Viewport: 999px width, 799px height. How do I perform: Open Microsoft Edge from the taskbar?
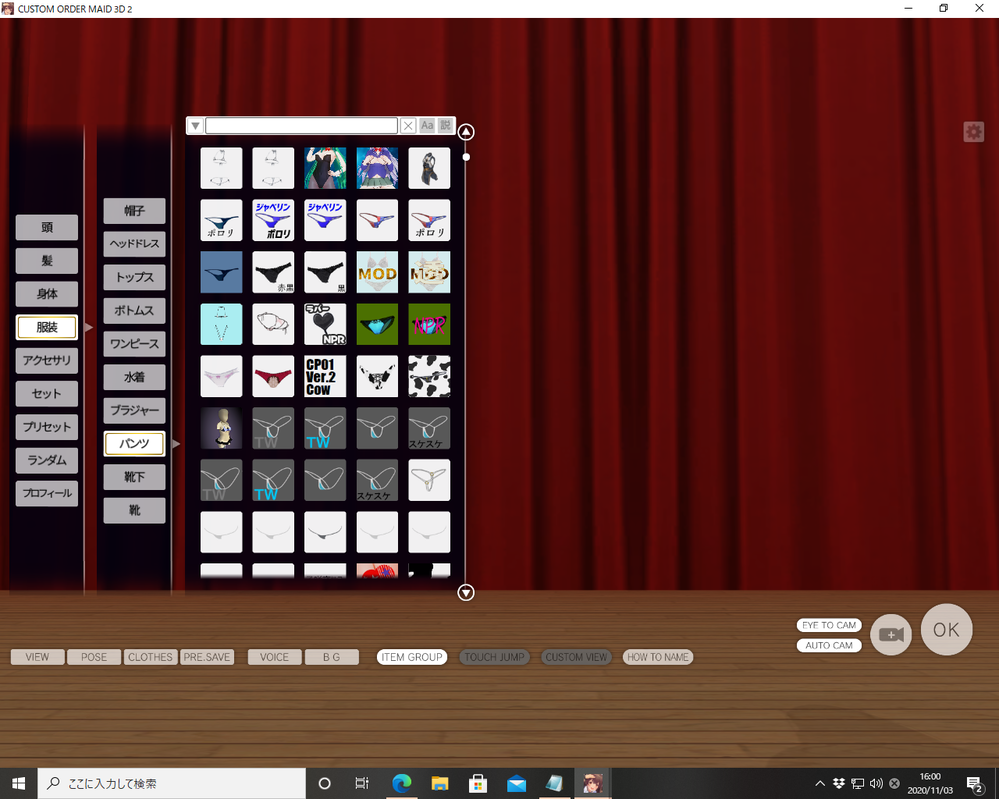click(x=402, y=783)
